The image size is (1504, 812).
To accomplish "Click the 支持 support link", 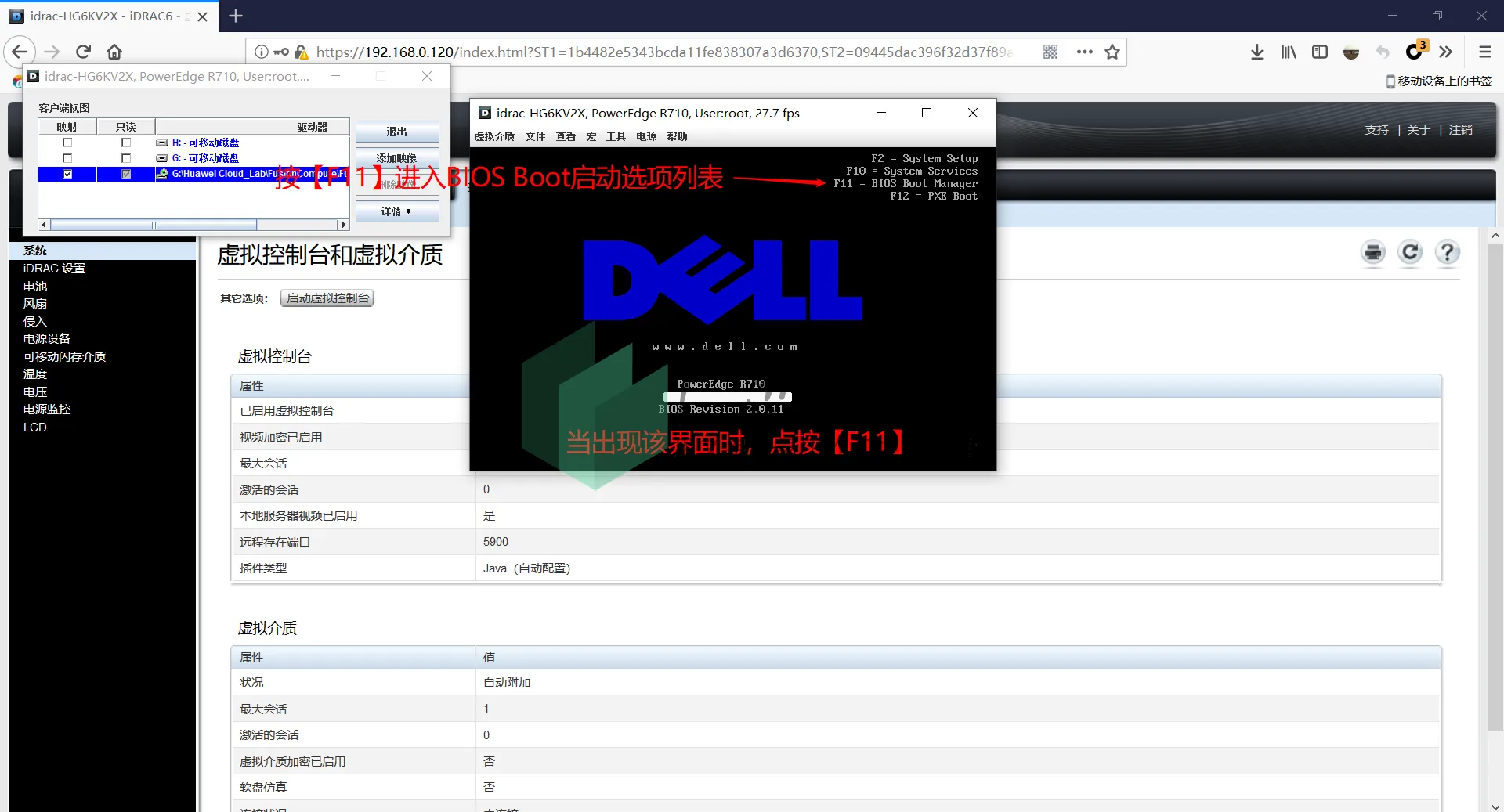I will (x=1377, y=130).
